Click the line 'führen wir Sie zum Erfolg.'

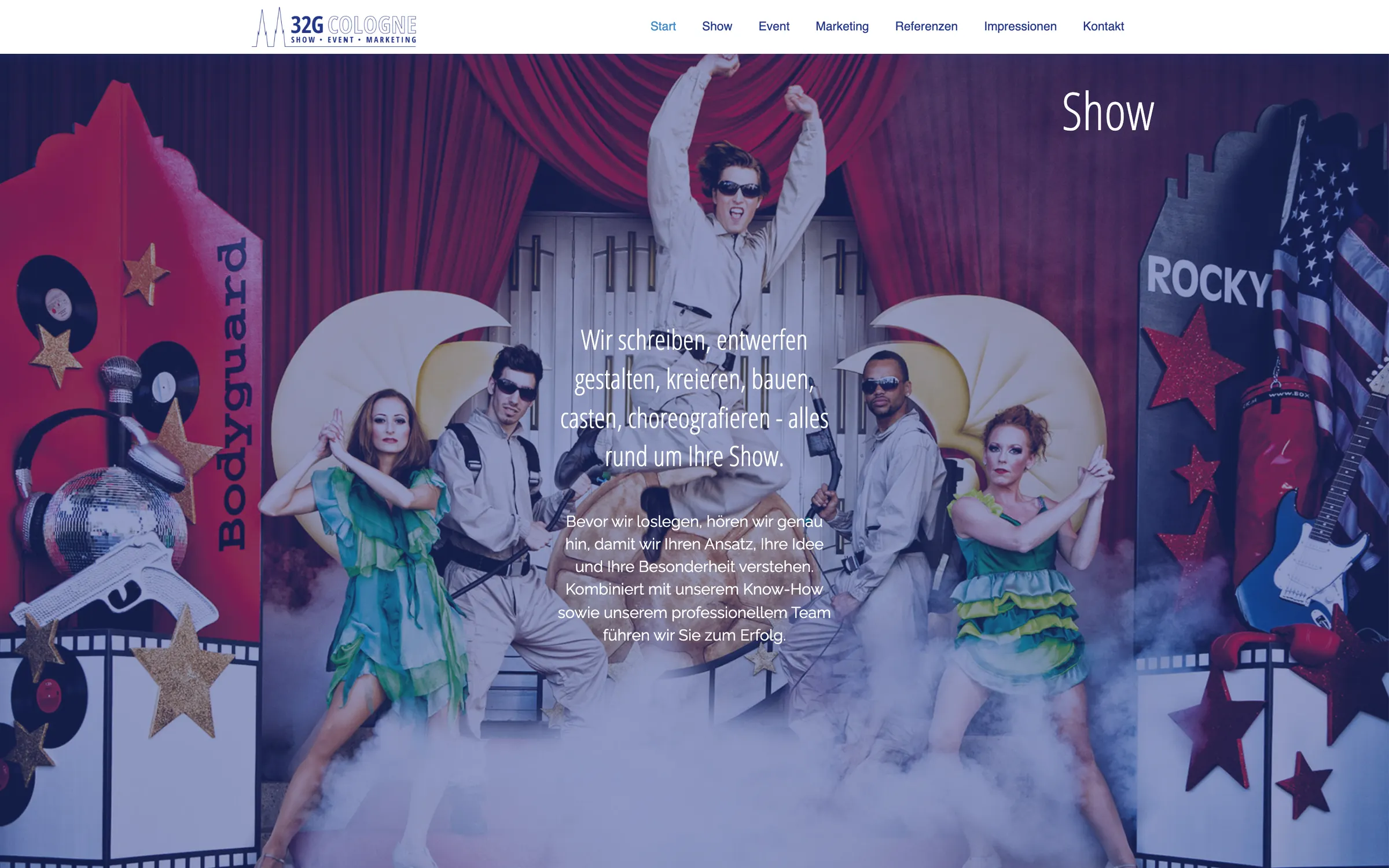tap(694, 635)
